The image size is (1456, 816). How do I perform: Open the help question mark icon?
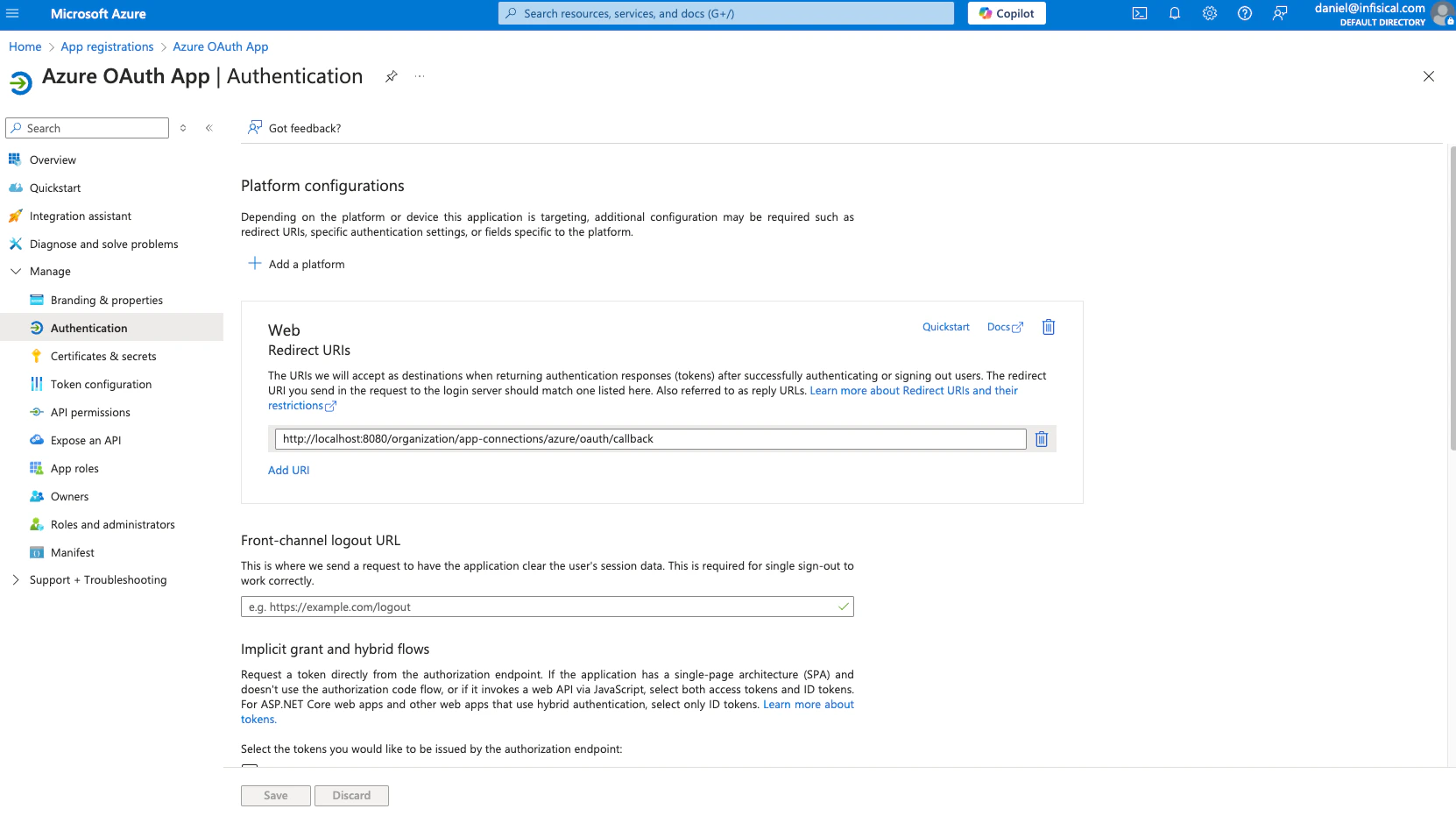[x=1245, y=13]
